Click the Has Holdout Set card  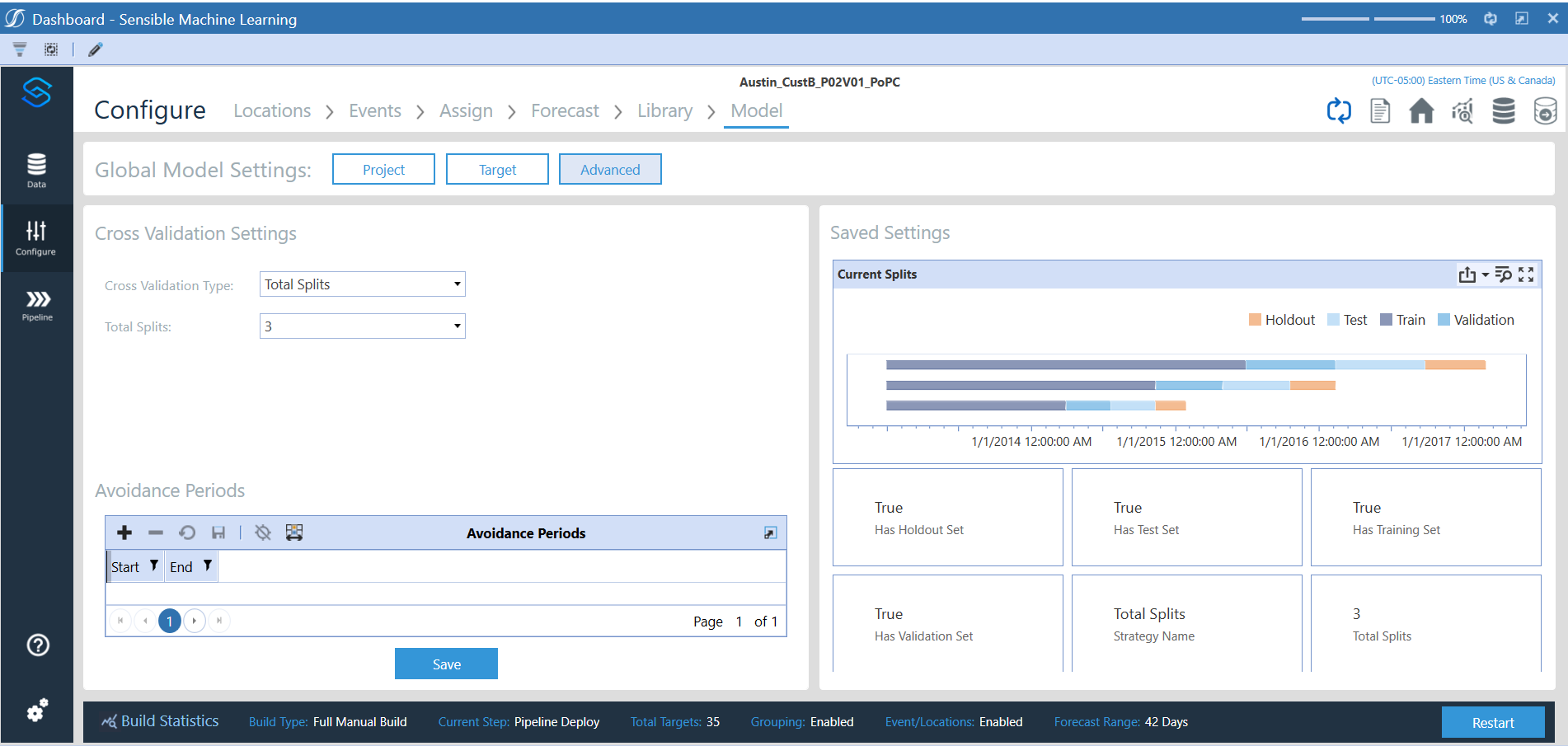click(x=948, y=518)
